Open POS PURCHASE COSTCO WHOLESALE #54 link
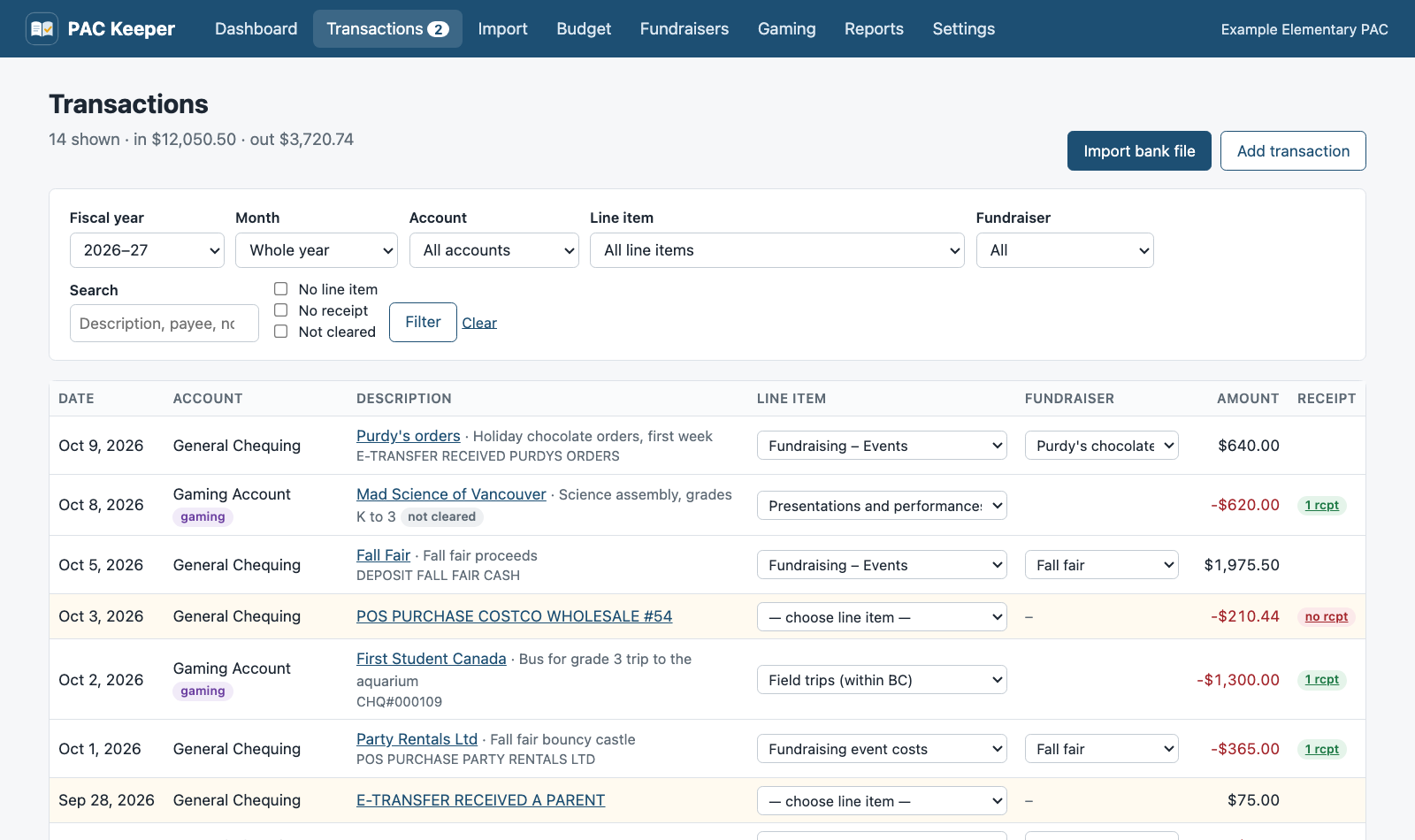 point(514,616)
